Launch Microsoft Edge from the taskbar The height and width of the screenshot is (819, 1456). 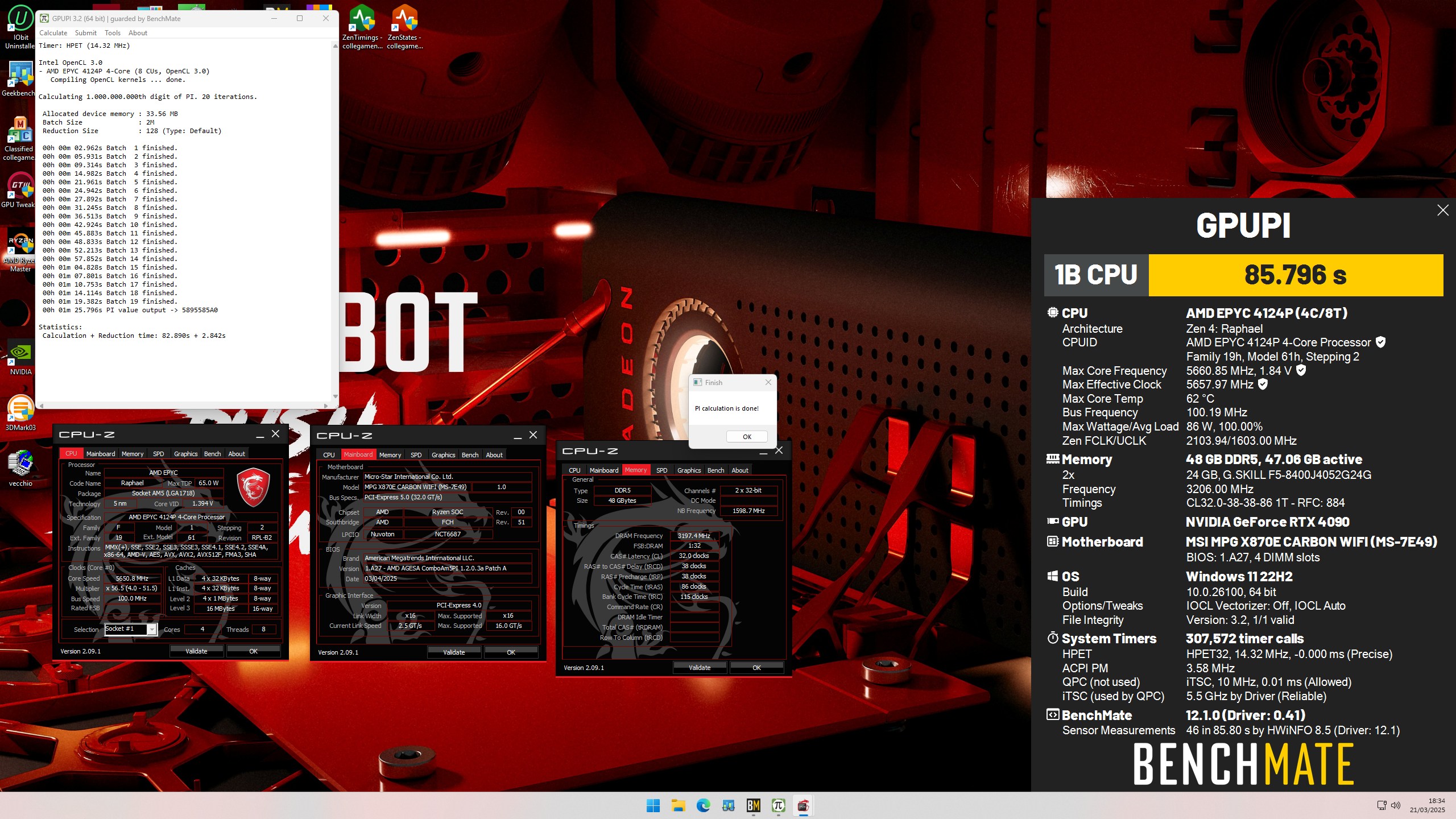pos(703,805)
